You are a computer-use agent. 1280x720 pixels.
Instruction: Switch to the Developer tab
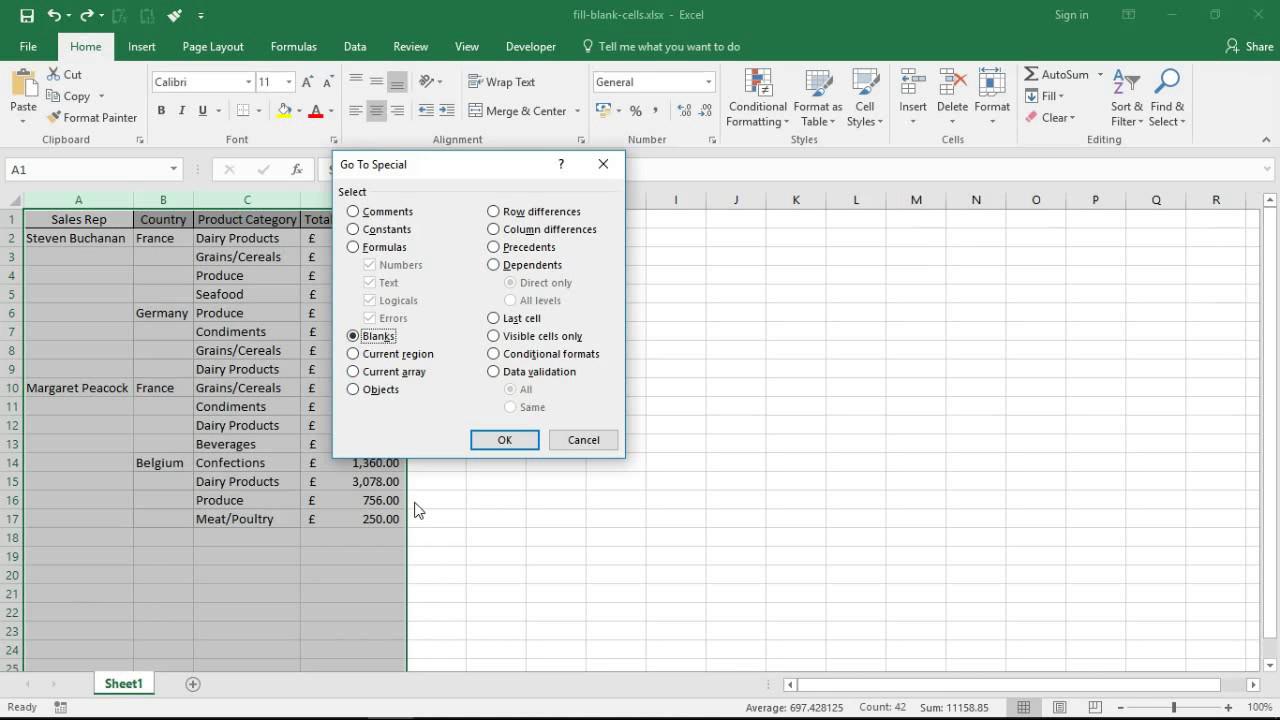point(530,46)
